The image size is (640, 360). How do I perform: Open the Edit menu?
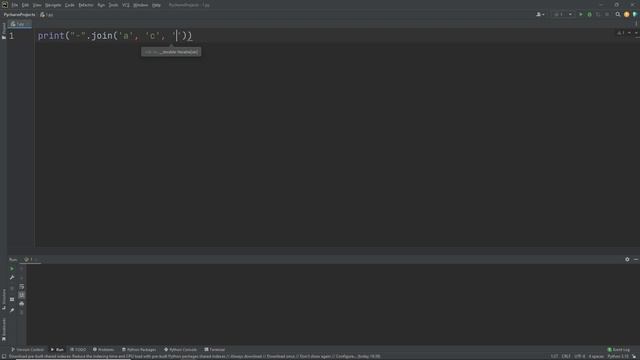coord(25,5)
